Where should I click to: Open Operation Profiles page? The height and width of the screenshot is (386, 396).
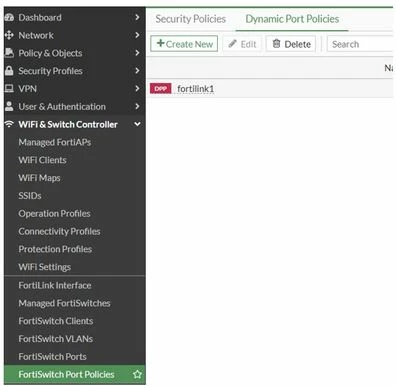[75, 213]
